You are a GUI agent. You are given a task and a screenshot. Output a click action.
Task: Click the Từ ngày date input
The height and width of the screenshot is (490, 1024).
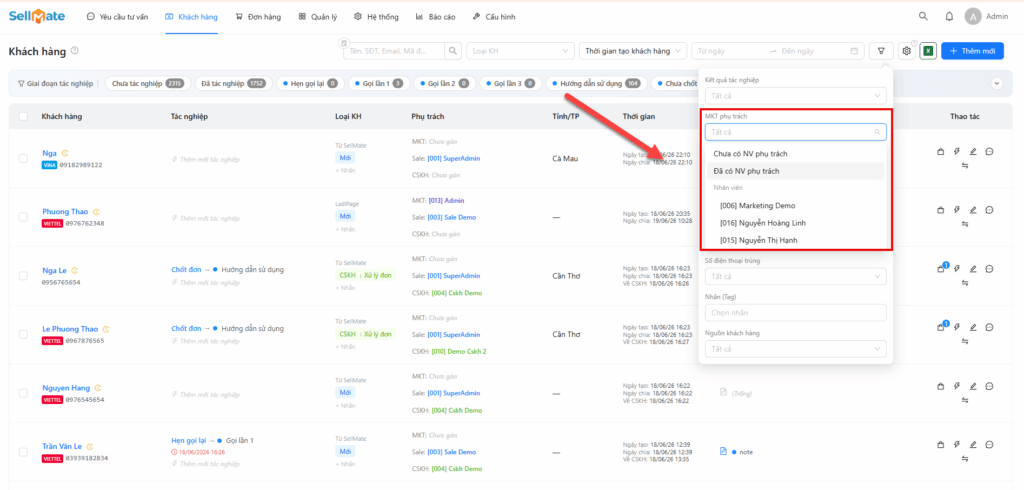tap(728, 51)
